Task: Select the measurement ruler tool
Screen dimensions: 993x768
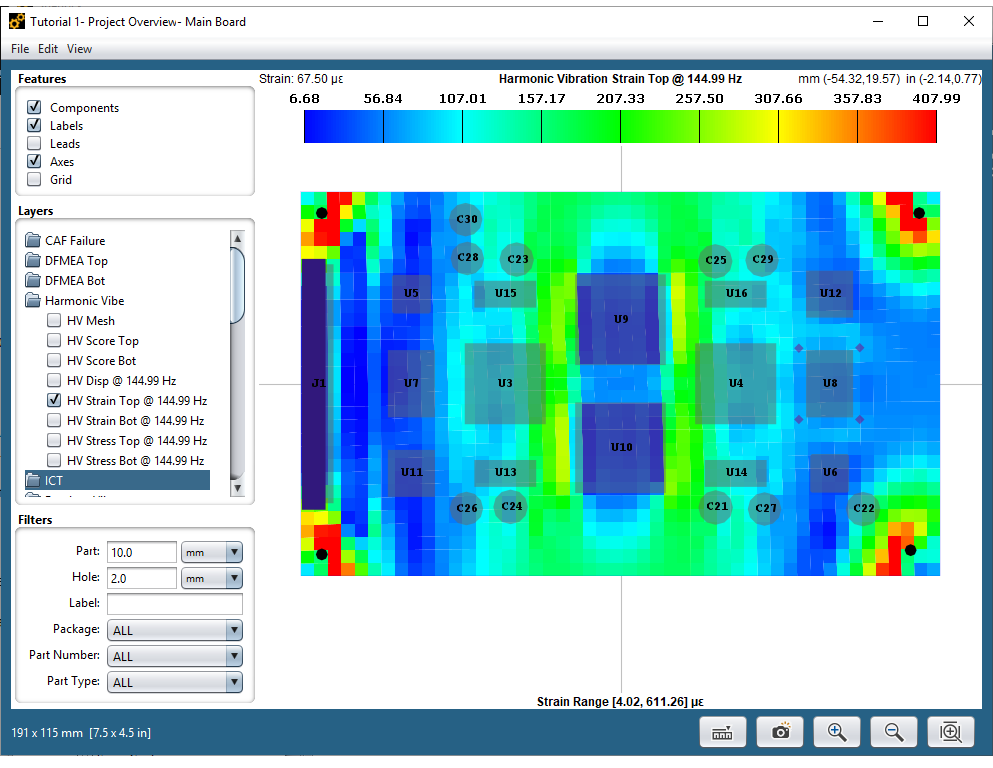Action: [x=722, y=732]
